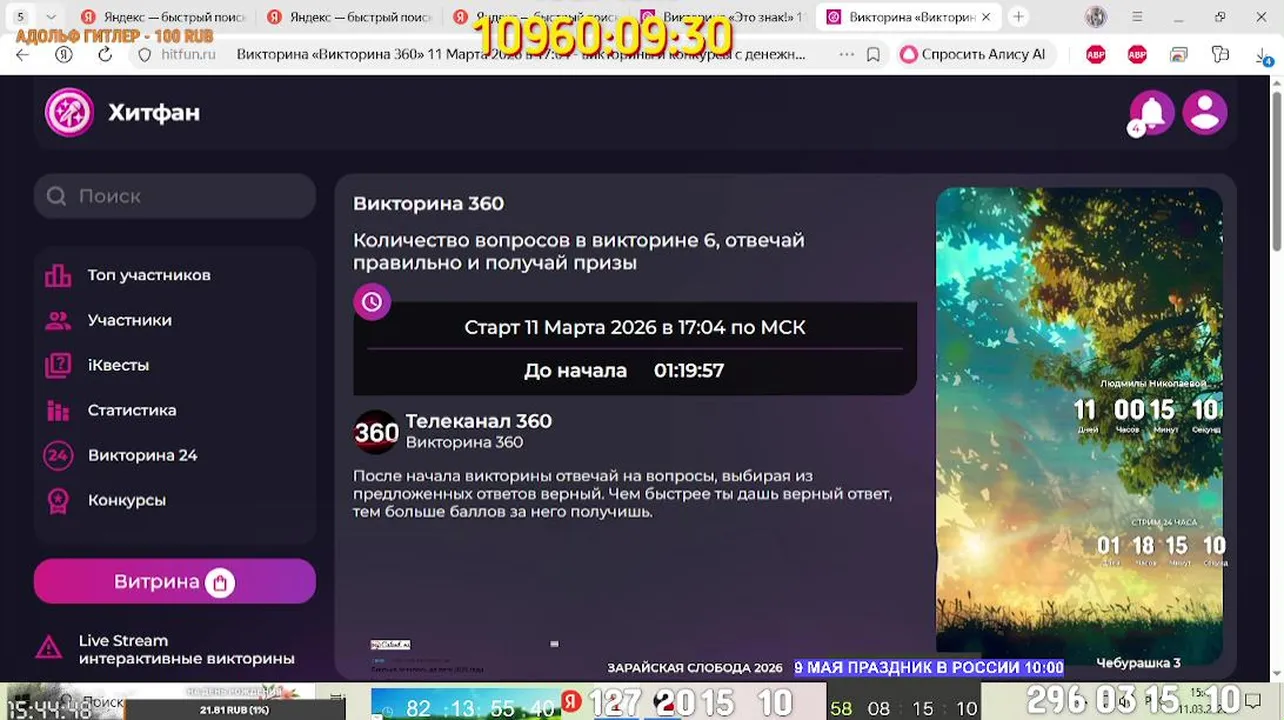Viewport: 1284px width, 720px height.
Task: Open the Викторина 24 round icon
Action: pos(58,455)
